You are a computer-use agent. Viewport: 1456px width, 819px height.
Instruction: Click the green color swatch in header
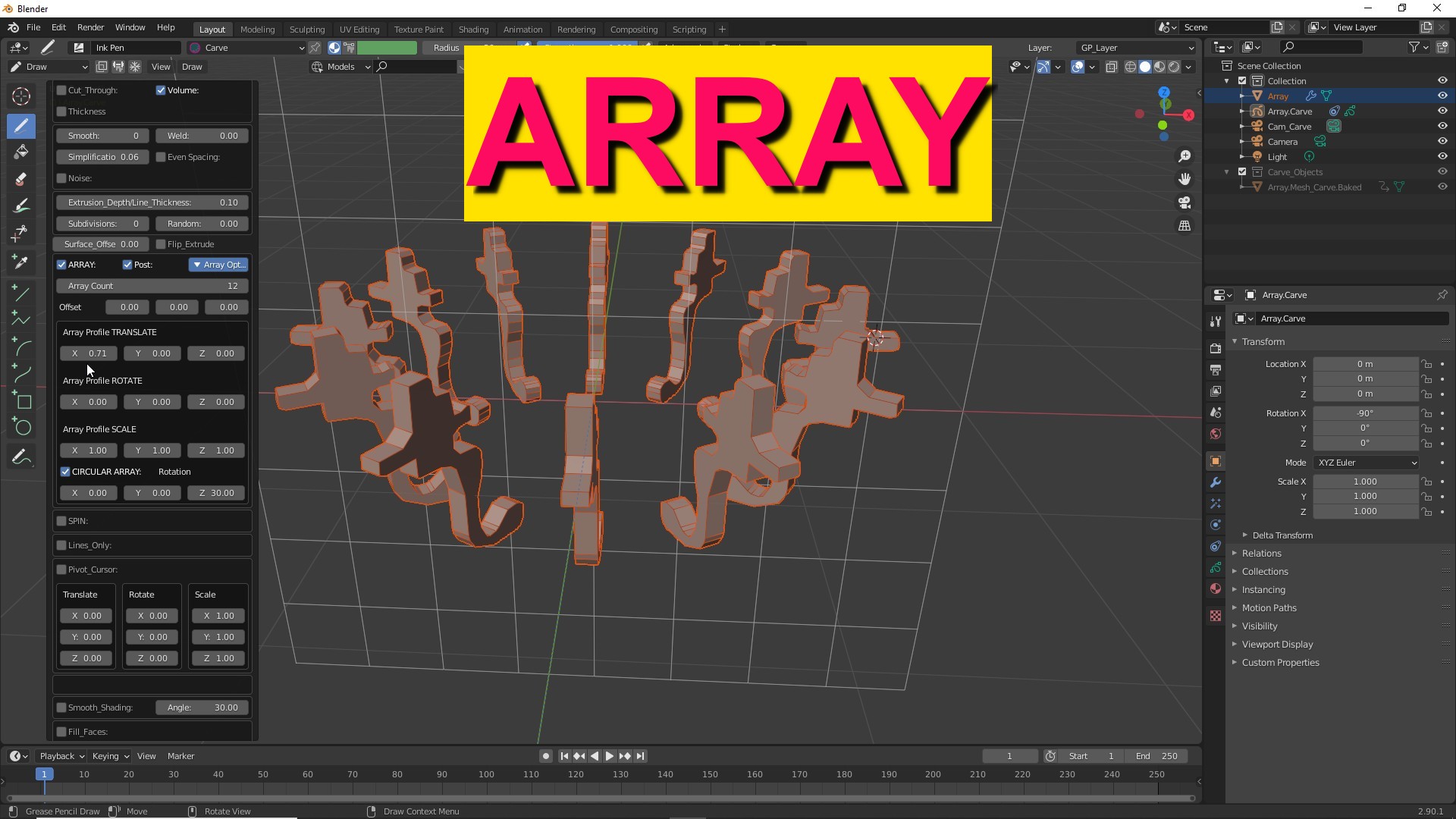coord(387,48)
